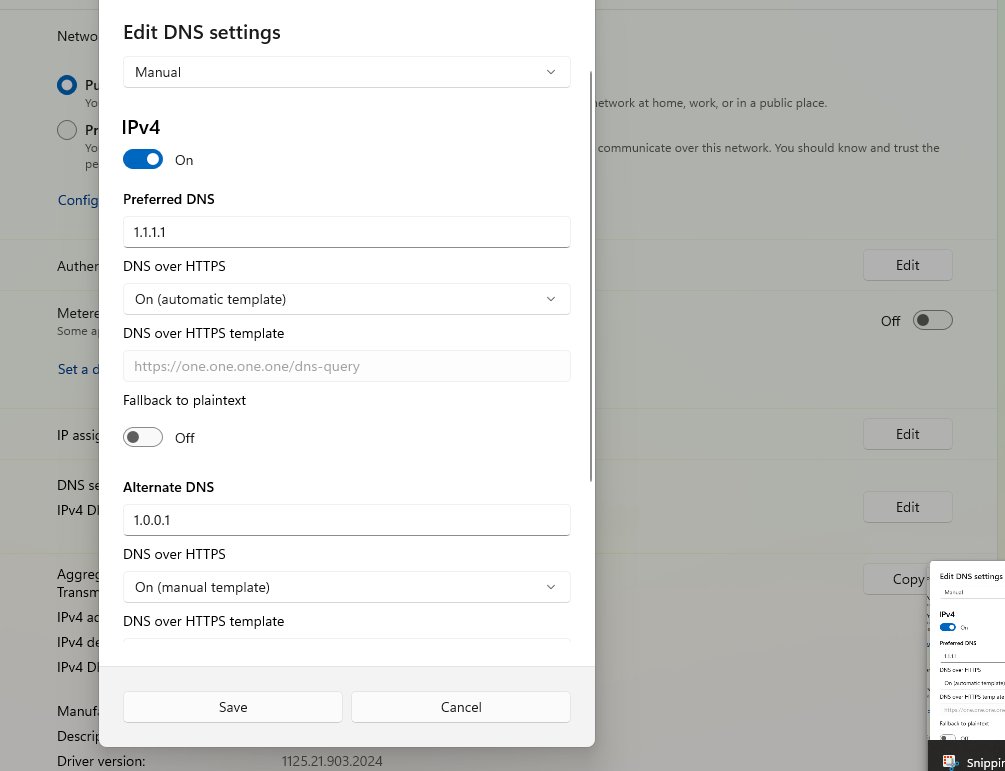This screenshot has width=1005, height=771.
Task: Open the Manual DNS mode dropdown
Action: pos(346,72)
